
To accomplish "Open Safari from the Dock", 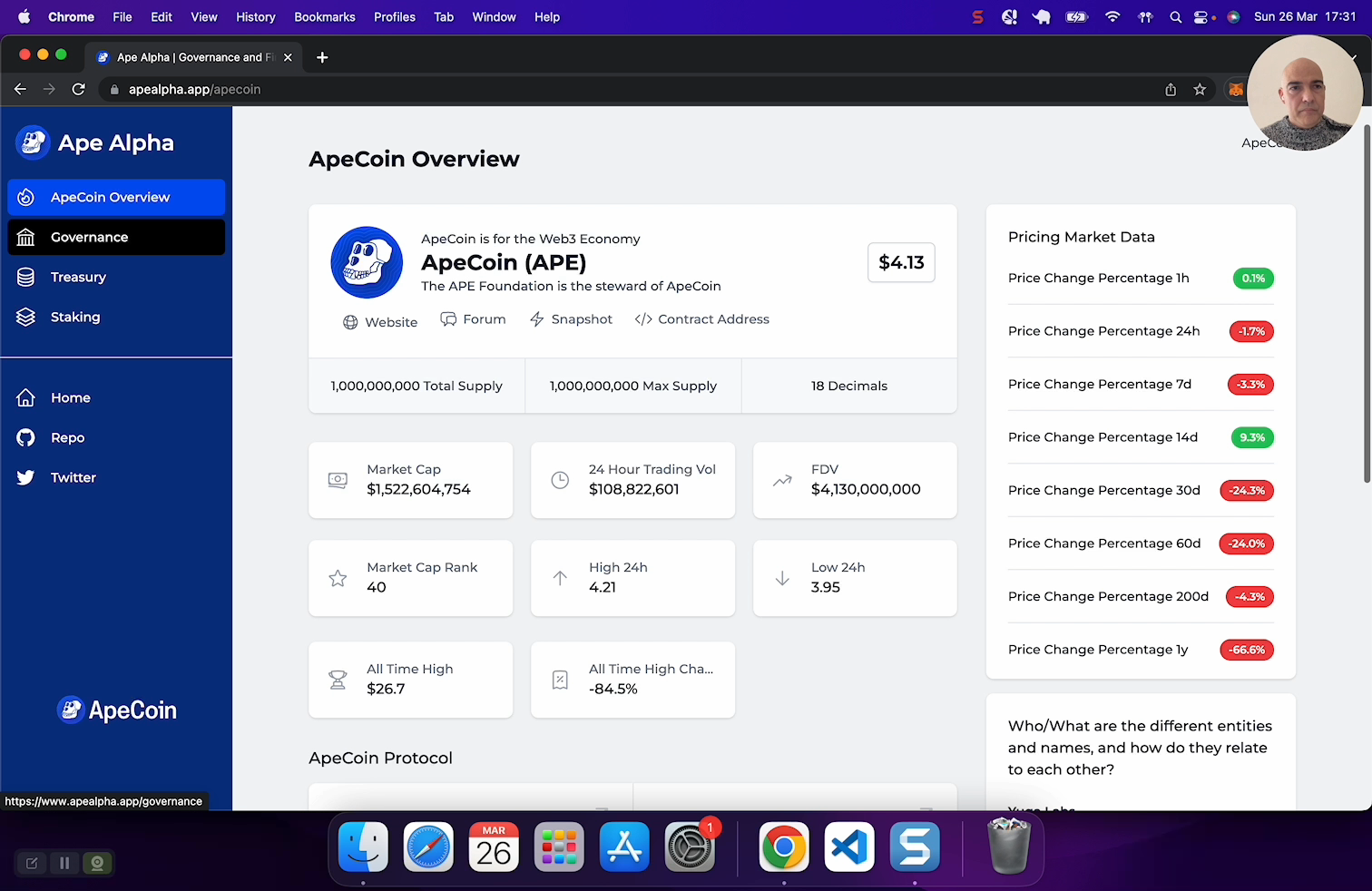I will 428,847.
